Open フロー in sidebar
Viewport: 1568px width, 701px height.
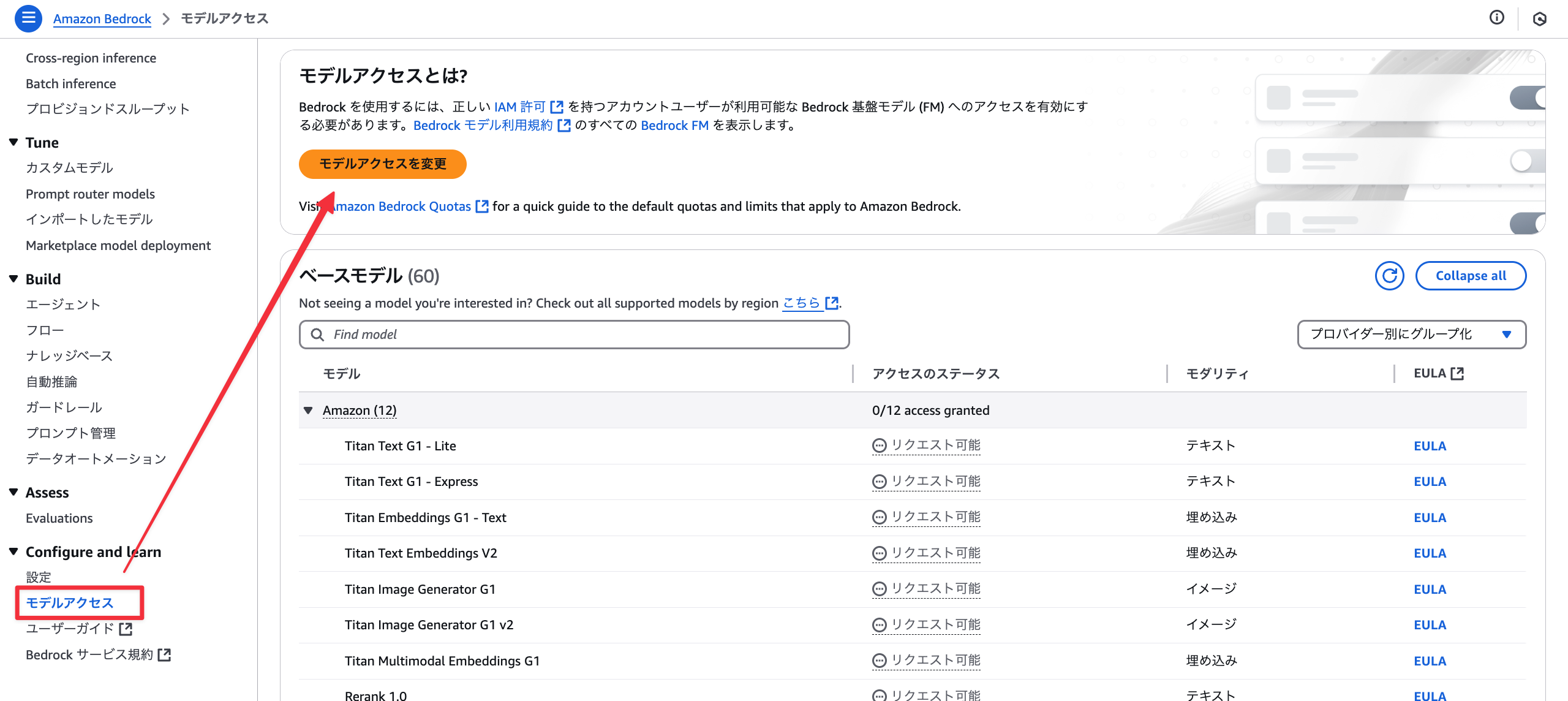tap(45, 330)
